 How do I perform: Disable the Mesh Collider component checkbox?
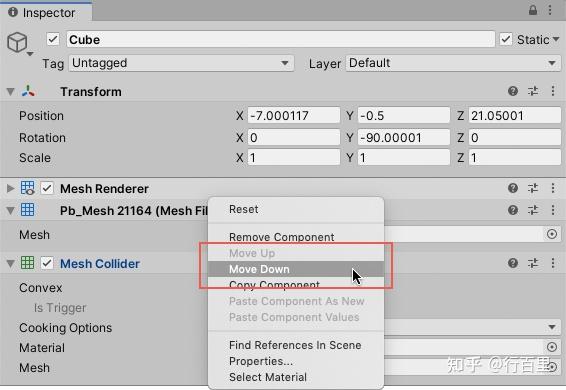(x=47, y=263)
